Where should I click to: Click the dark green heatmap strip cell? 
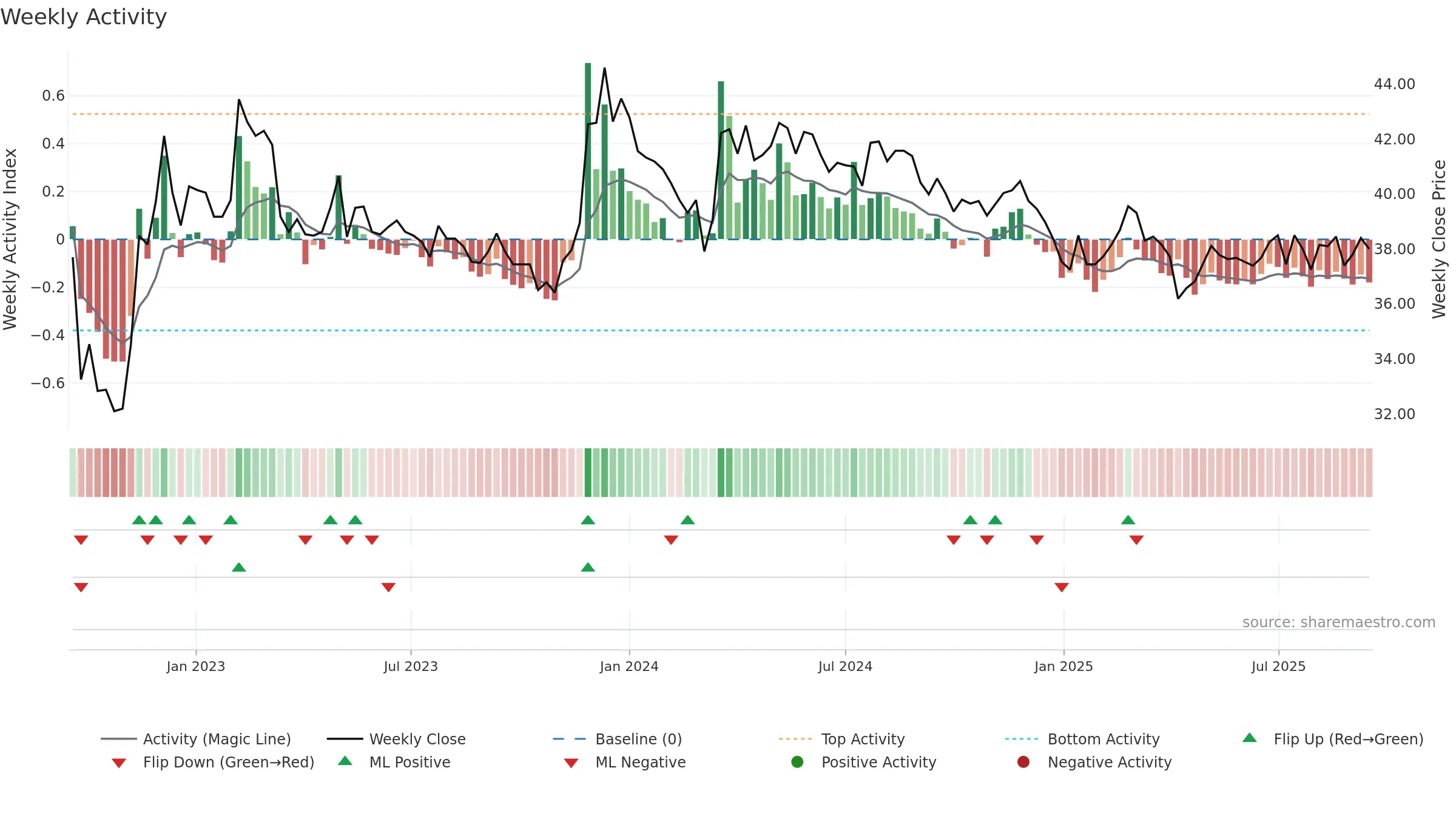pyautogui.click(x=588, y=473)
